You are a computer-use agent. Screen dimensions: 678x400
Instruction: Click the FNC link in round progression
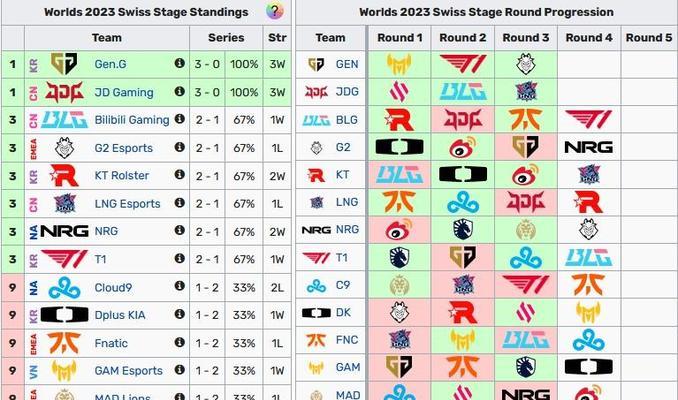[x=347, y=340]
